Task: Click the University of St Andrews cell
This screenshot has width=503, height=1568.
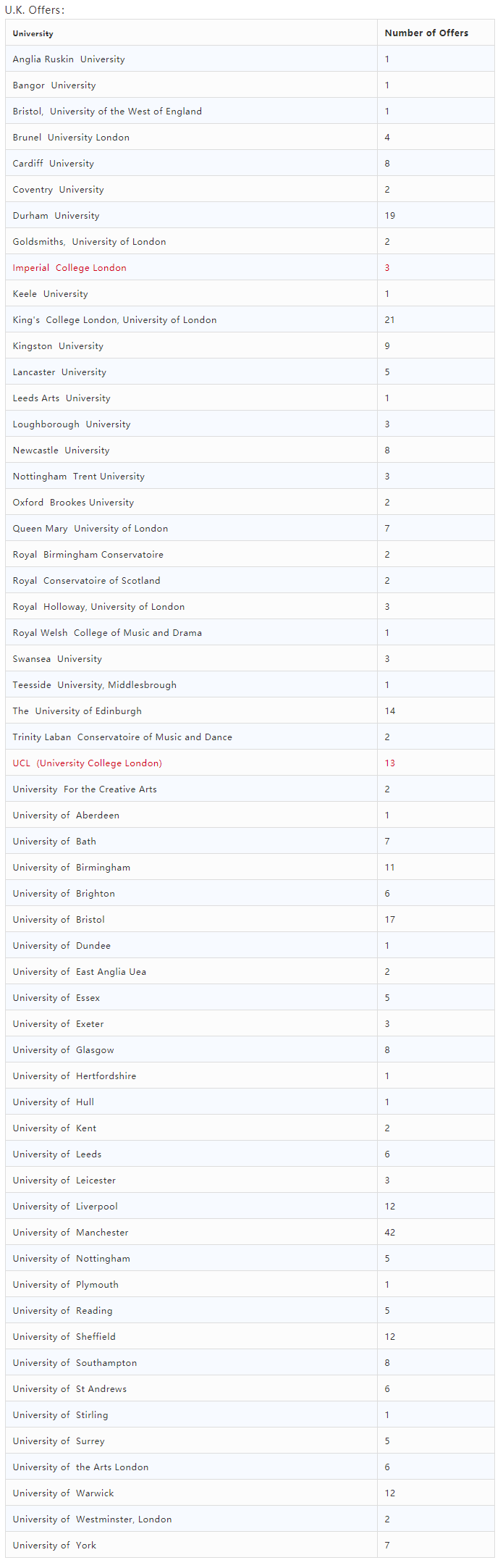Action: tap(69, 1389)
